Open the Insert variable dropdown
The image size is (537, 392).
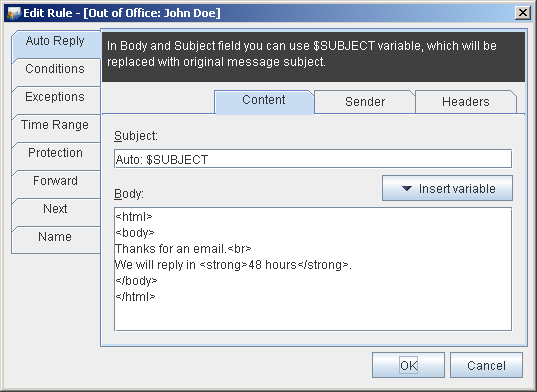click(447, 188)
